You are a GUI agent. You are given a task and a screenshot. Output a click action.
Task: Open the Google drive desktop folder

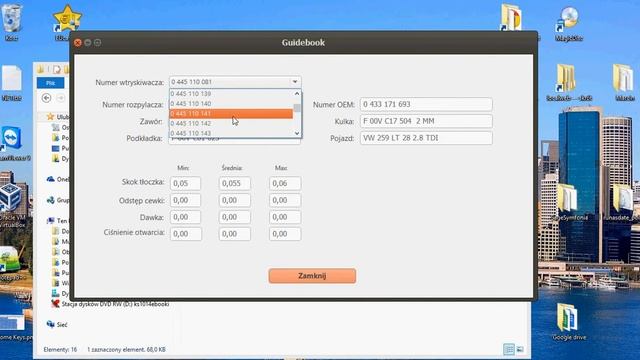click(569, 322)
